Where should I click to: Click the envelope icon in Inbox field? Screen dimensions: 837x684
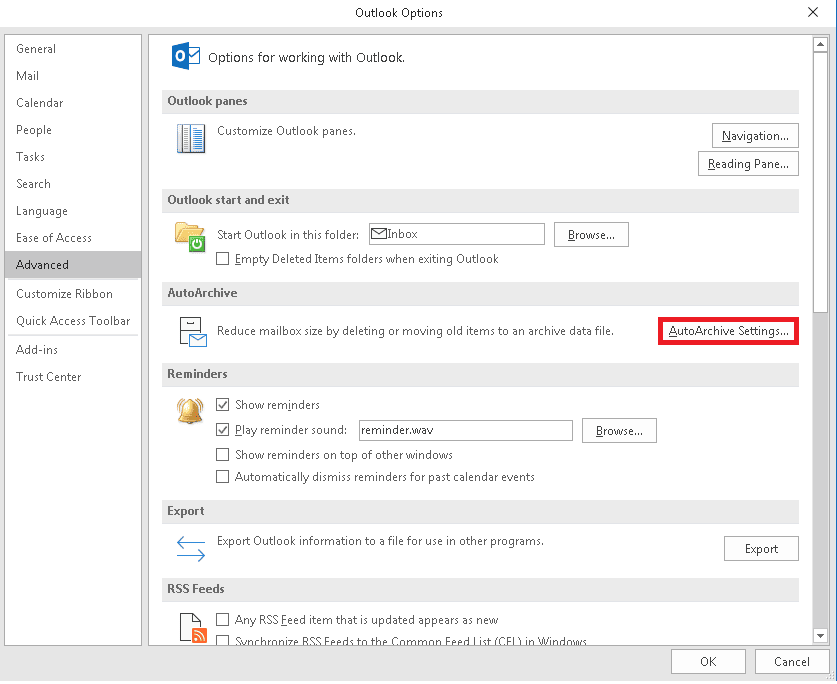[x=378, y=234]
